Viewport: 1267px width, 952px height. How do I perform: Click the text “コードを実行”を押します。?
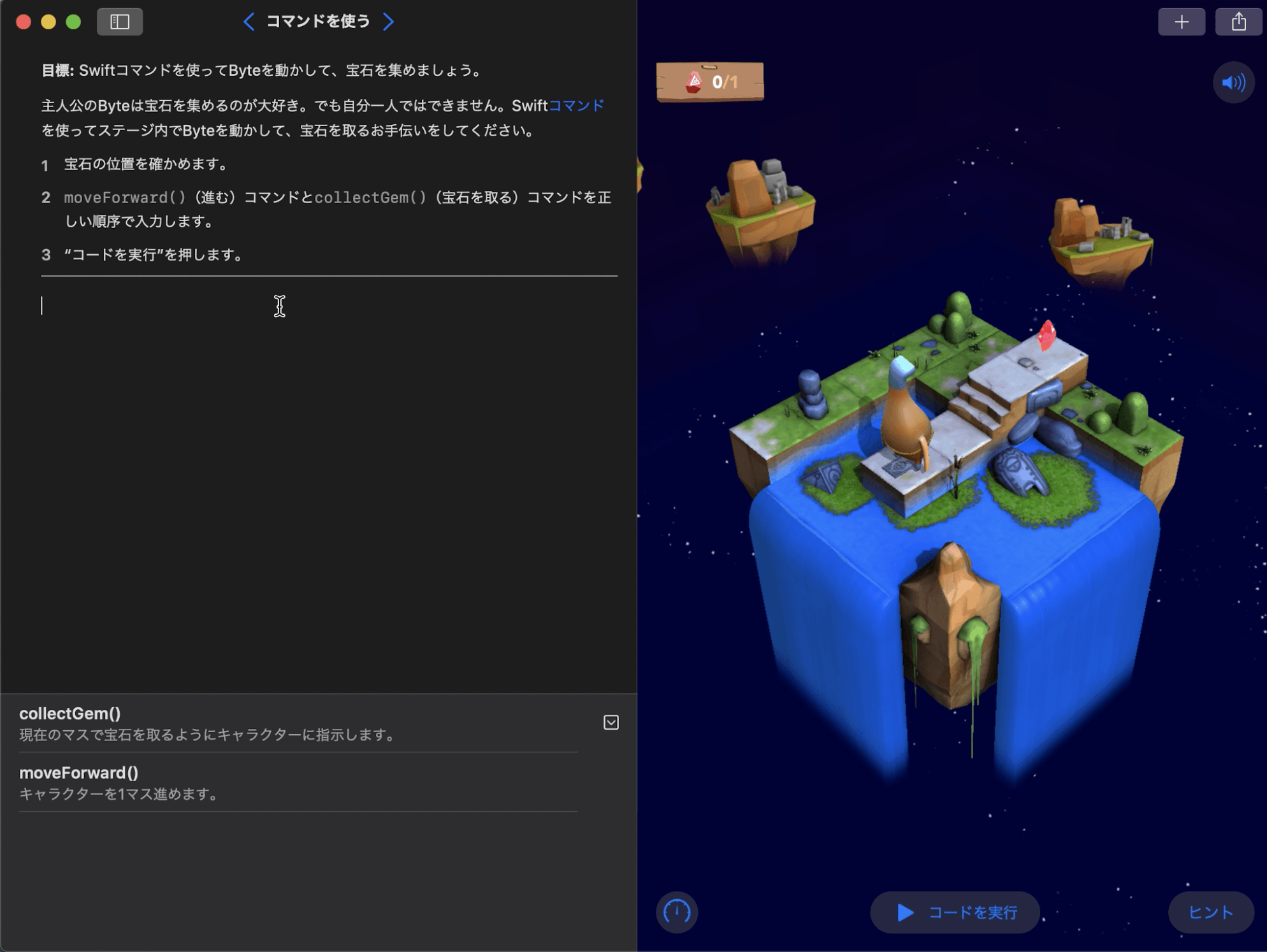[x=155, y=255]
